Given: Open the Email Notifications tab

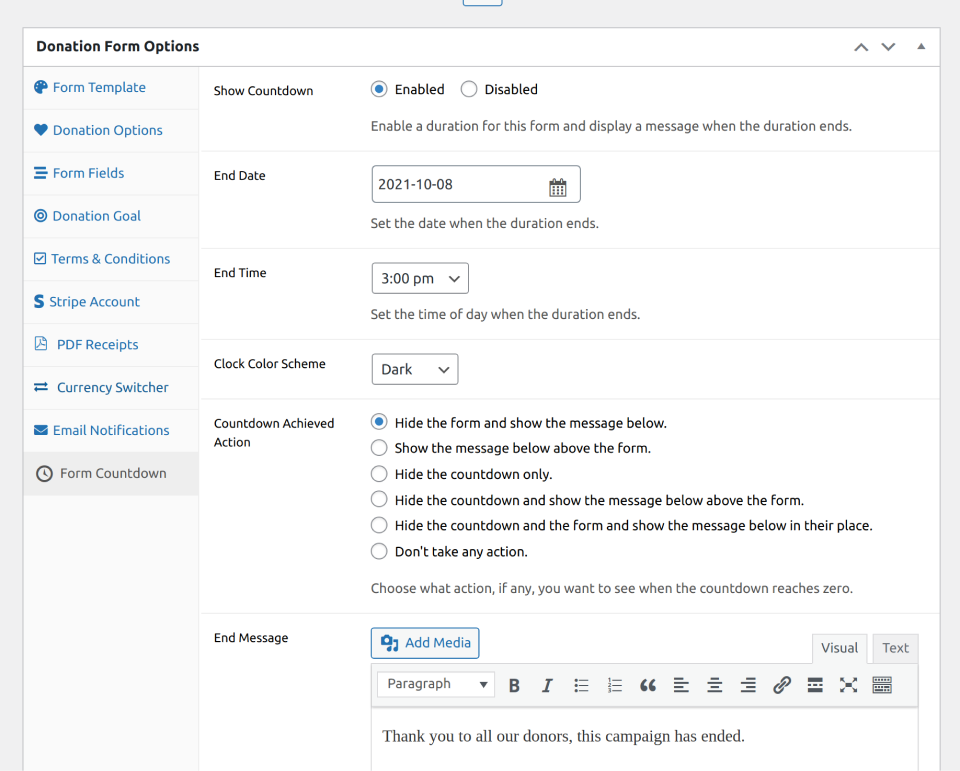Looking at the screenshot, I should pos(111,431).
